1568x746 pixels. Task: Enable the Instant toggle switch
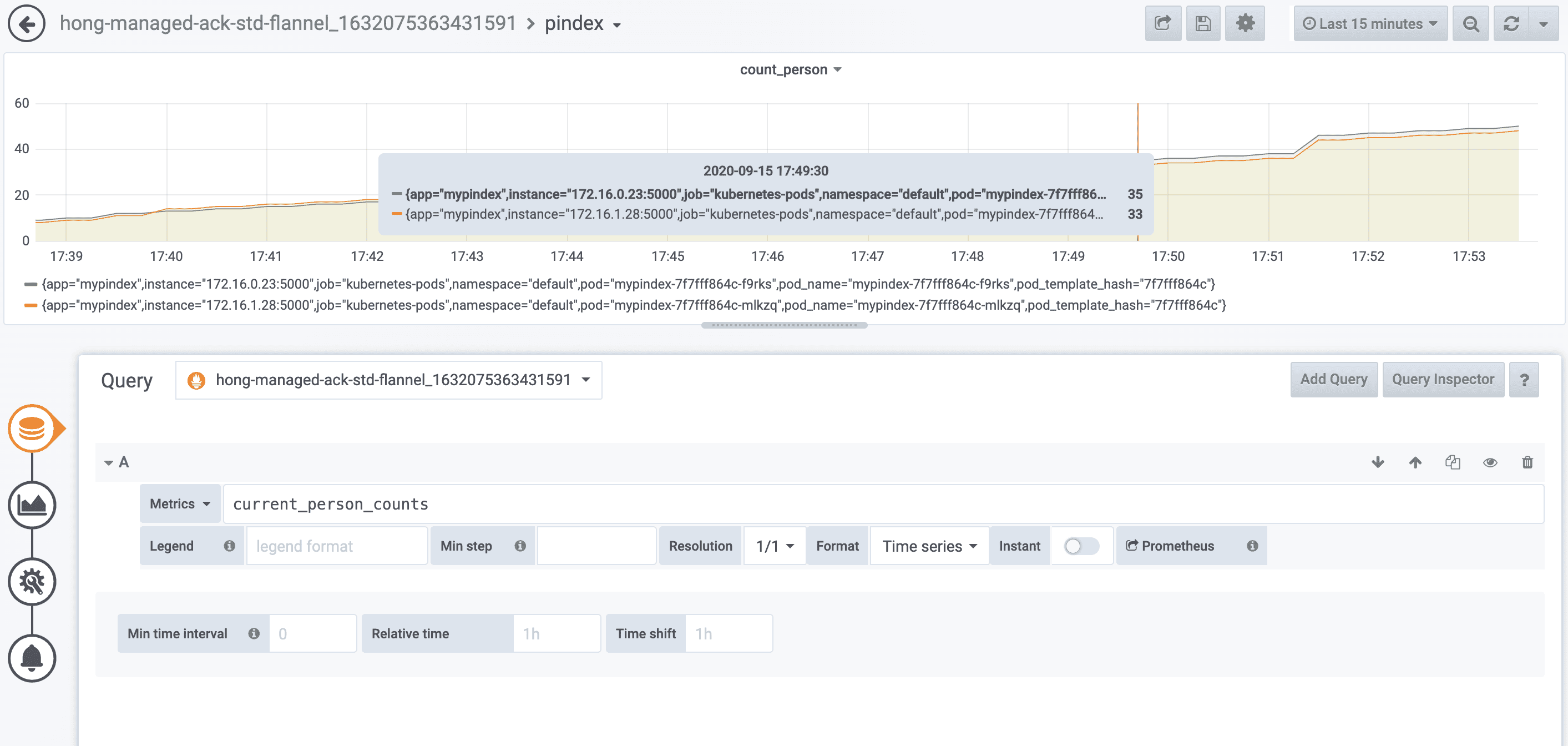click(x=1081, y=546)
